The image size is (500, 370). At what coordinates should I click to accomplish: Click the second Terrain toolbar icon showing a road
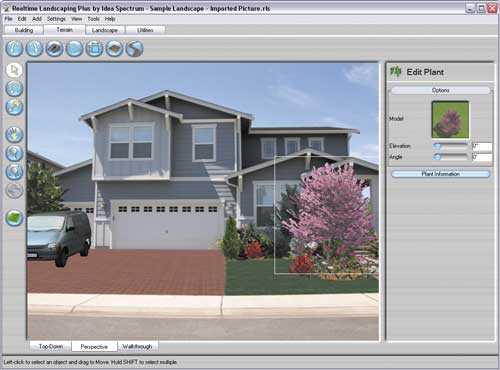[34, 49]
